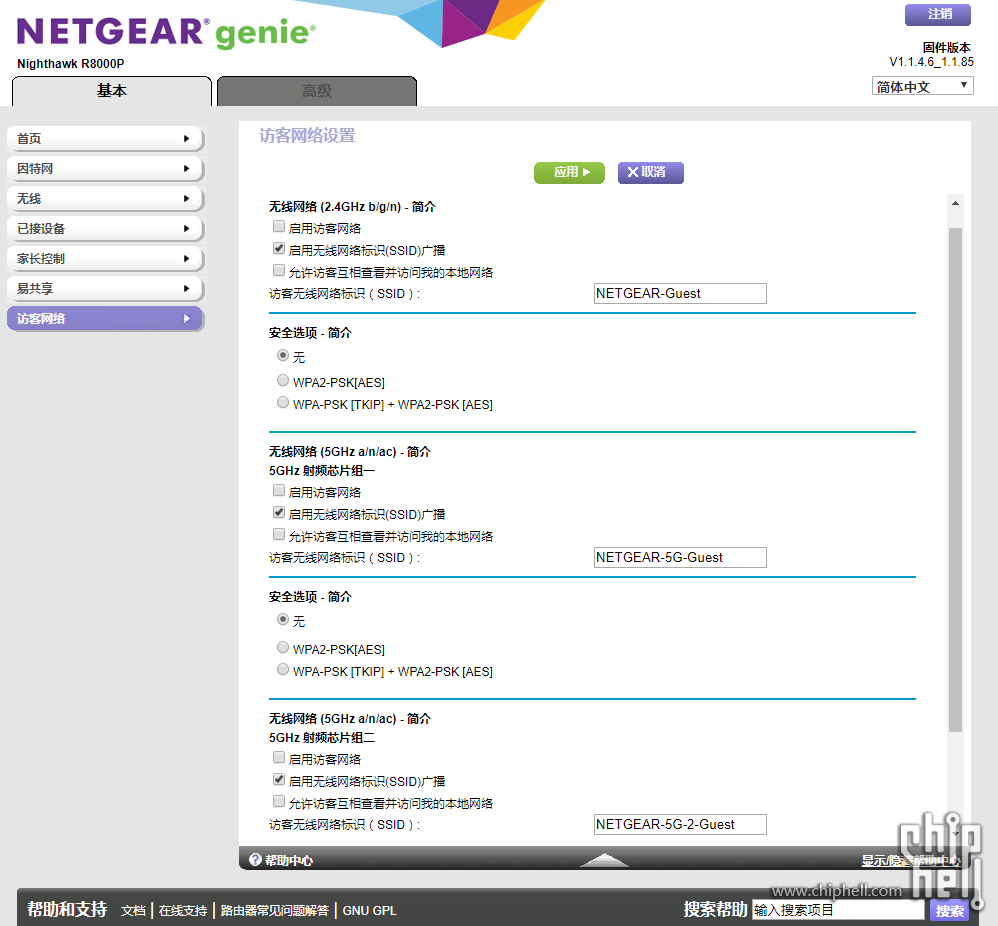
Task: Switch to the 基本 tab
Action: [x=111, y=91]
